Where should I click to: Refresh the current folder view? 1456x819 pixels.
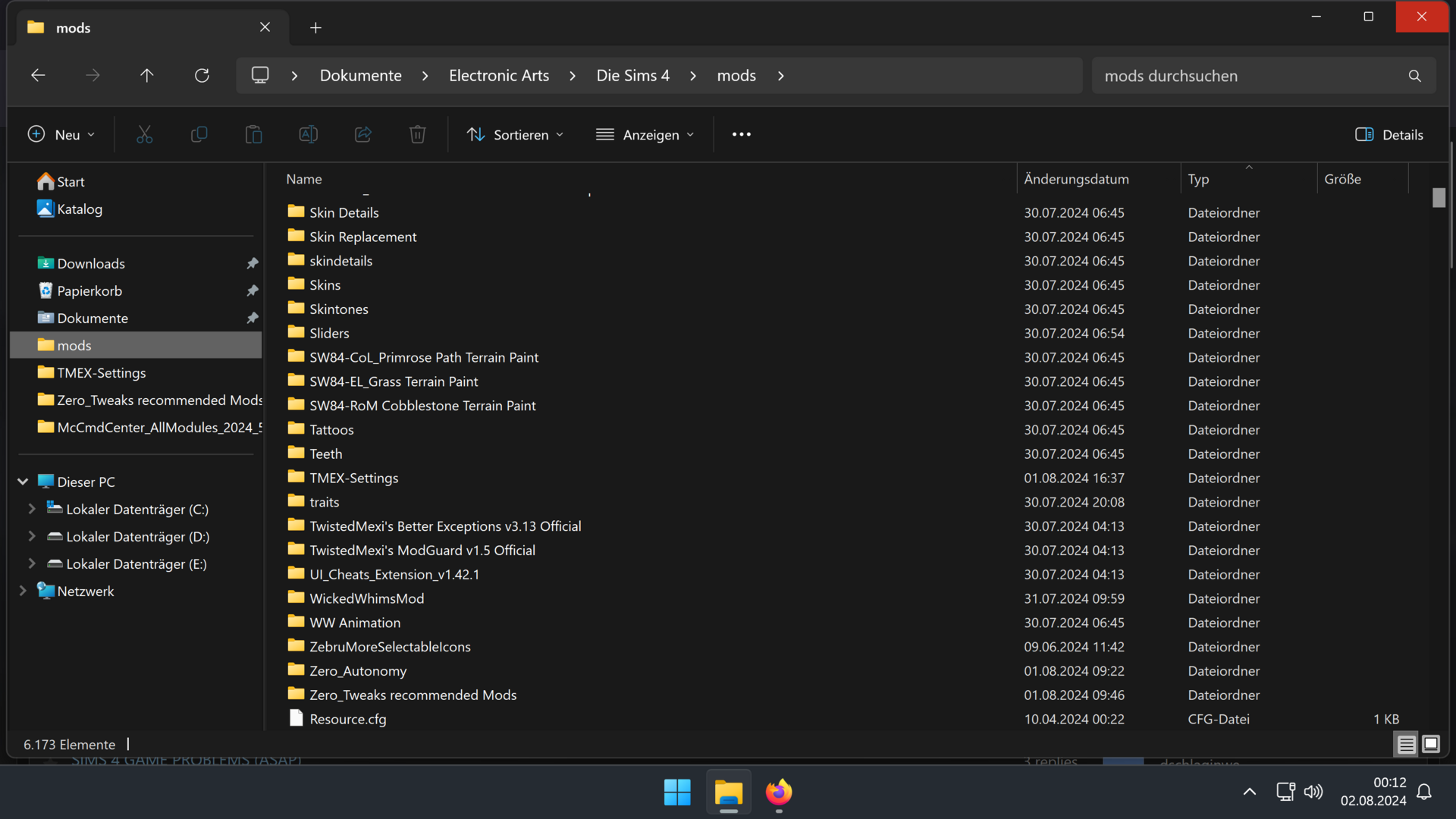point(202,76)
